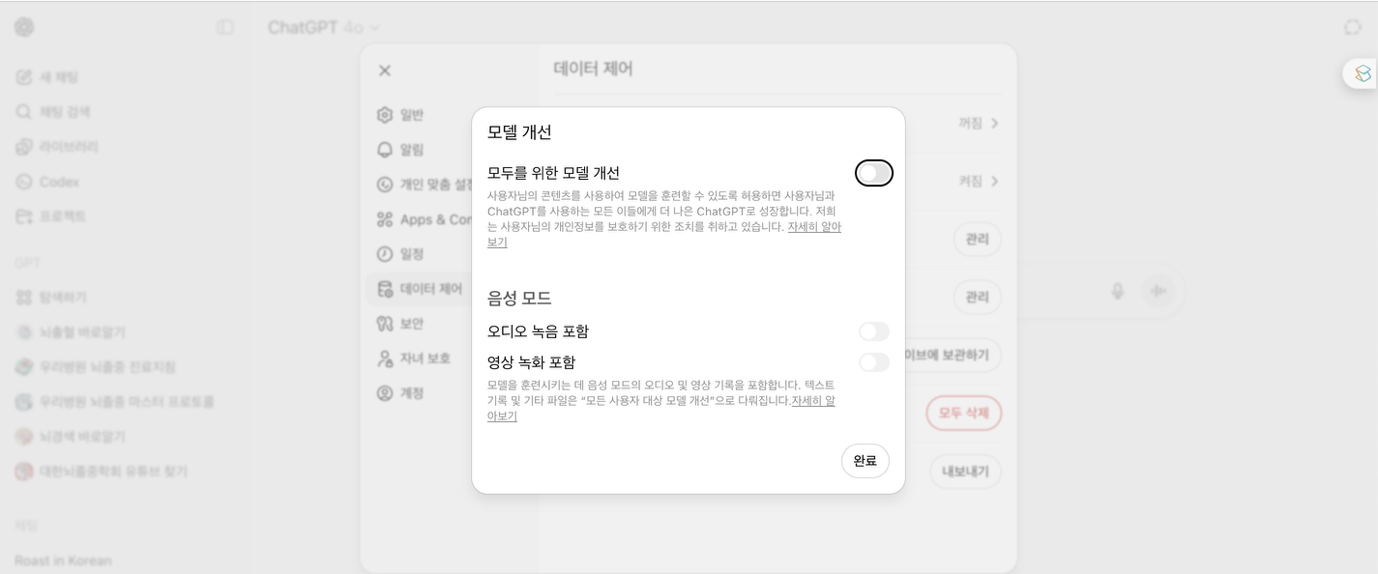1378x574 pixels.
Task: Enable the 오디오 녹음 포함 toggle
Action: pos(873,331)
